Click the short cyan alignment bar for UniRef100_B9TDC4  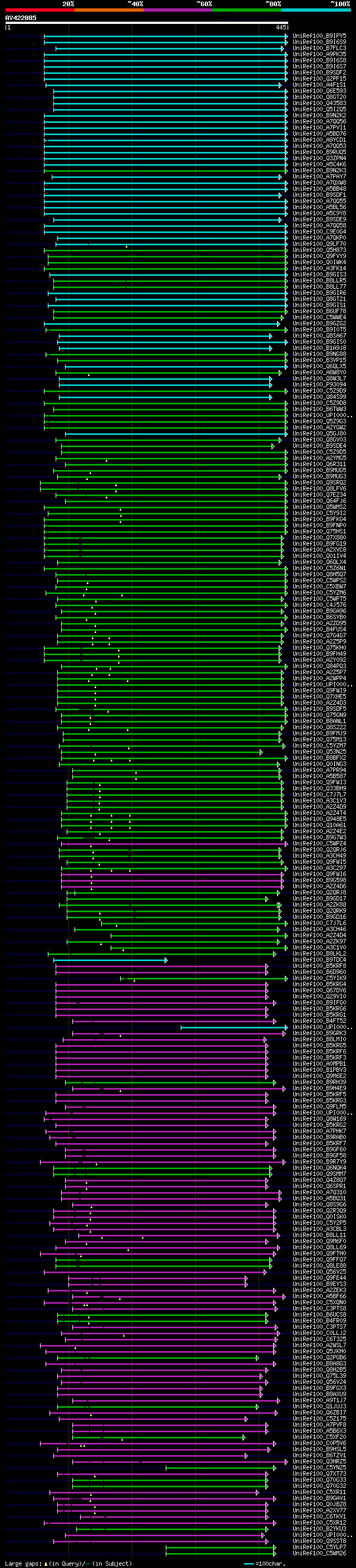pyautogui.click(x=111, y=960)
